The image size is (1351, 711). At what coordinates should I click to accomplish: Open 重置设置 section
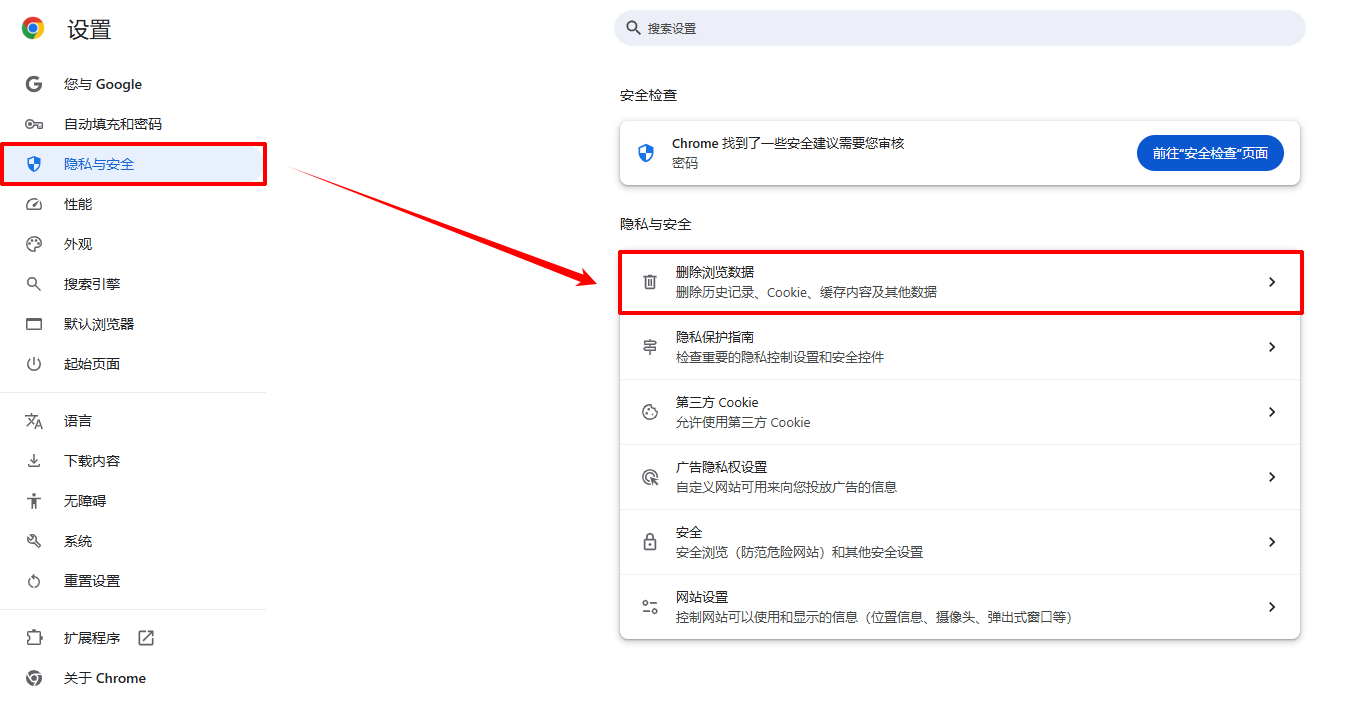pos(133,581)
